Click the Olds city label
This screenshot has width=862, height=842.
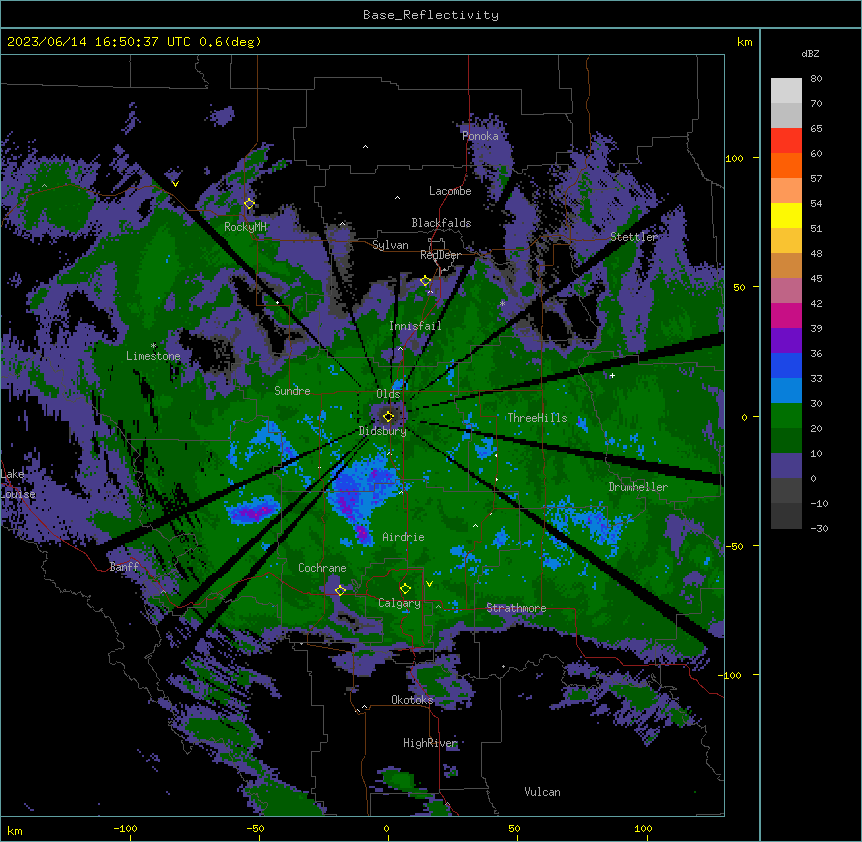(388, 394)
